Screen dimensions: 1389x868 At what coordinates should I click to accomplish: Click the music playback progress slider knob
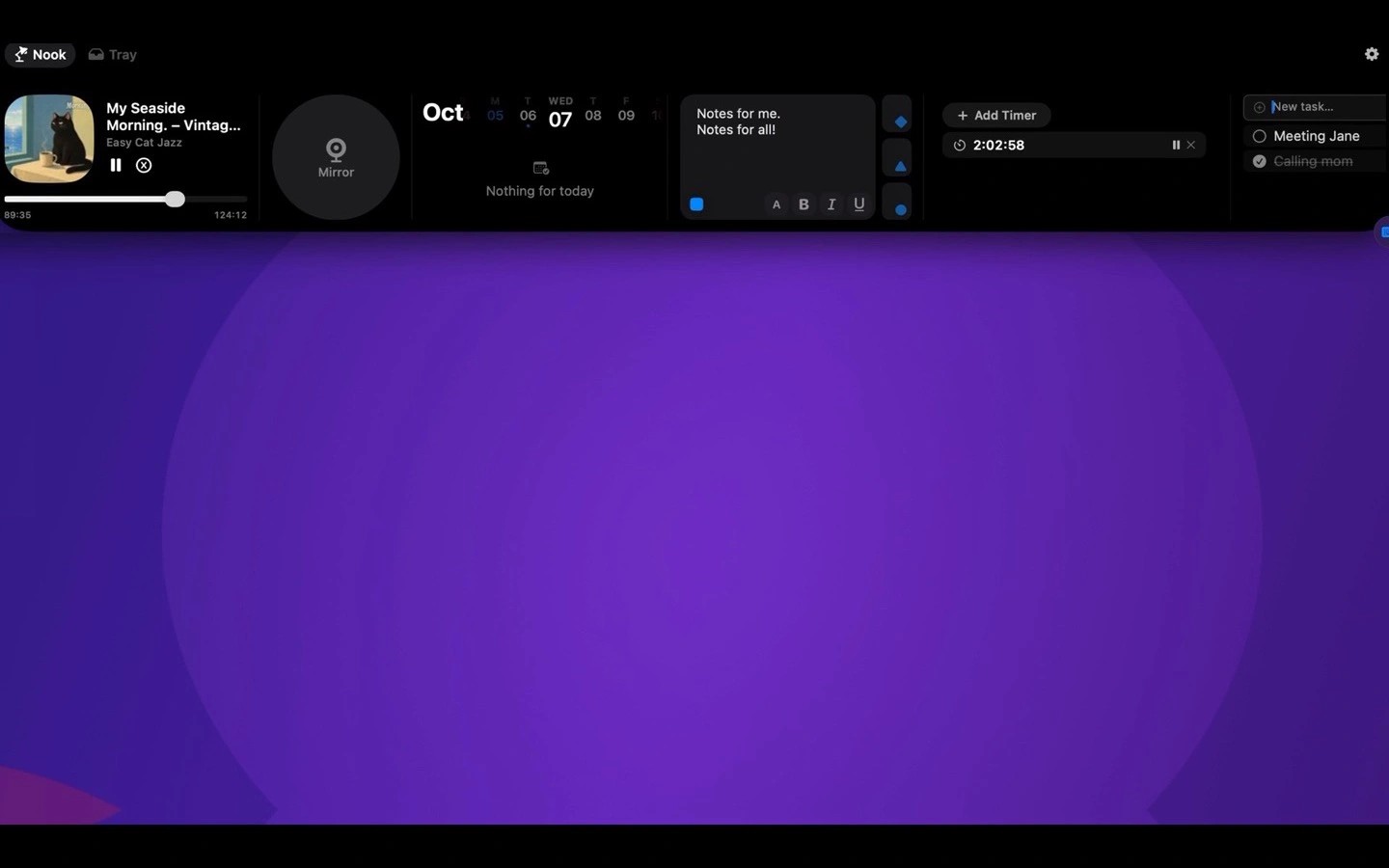coord(175,199)
